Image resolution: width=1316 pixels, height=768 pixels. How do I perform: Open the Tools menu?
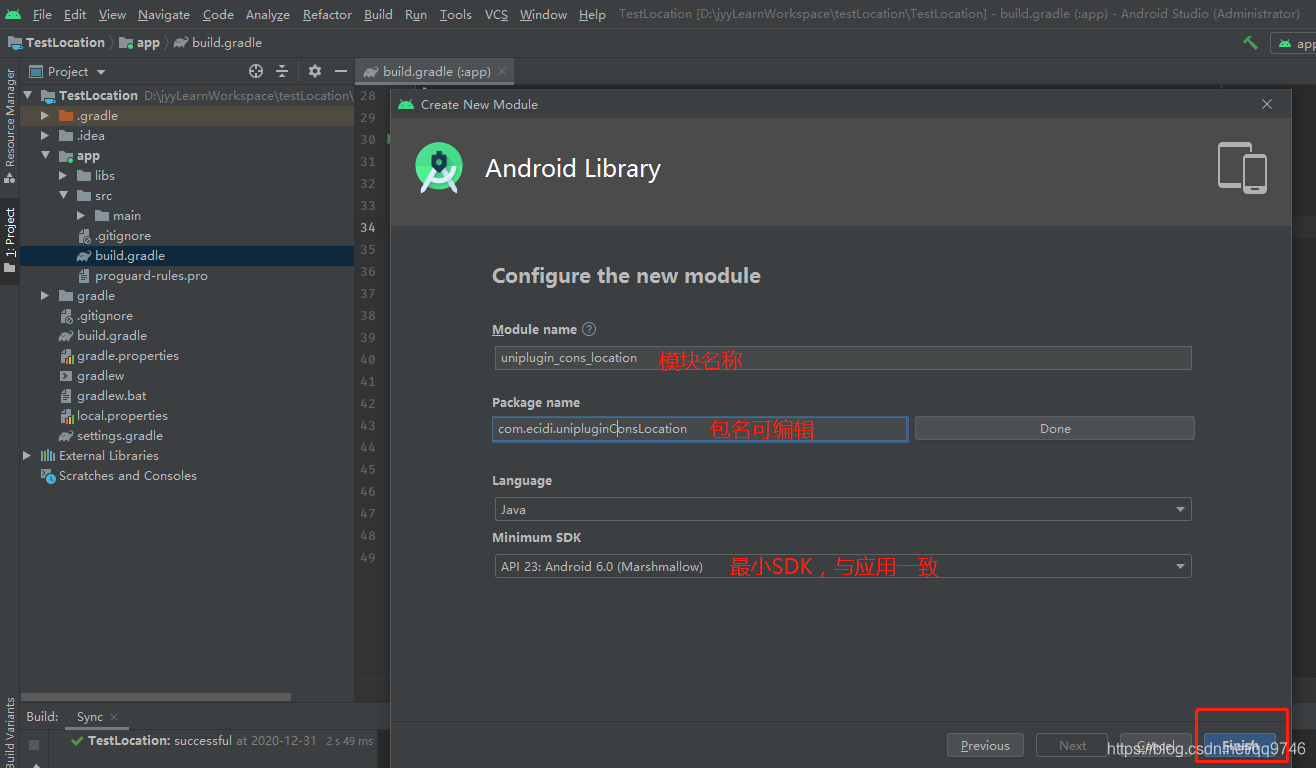click(x=456, y=14)
